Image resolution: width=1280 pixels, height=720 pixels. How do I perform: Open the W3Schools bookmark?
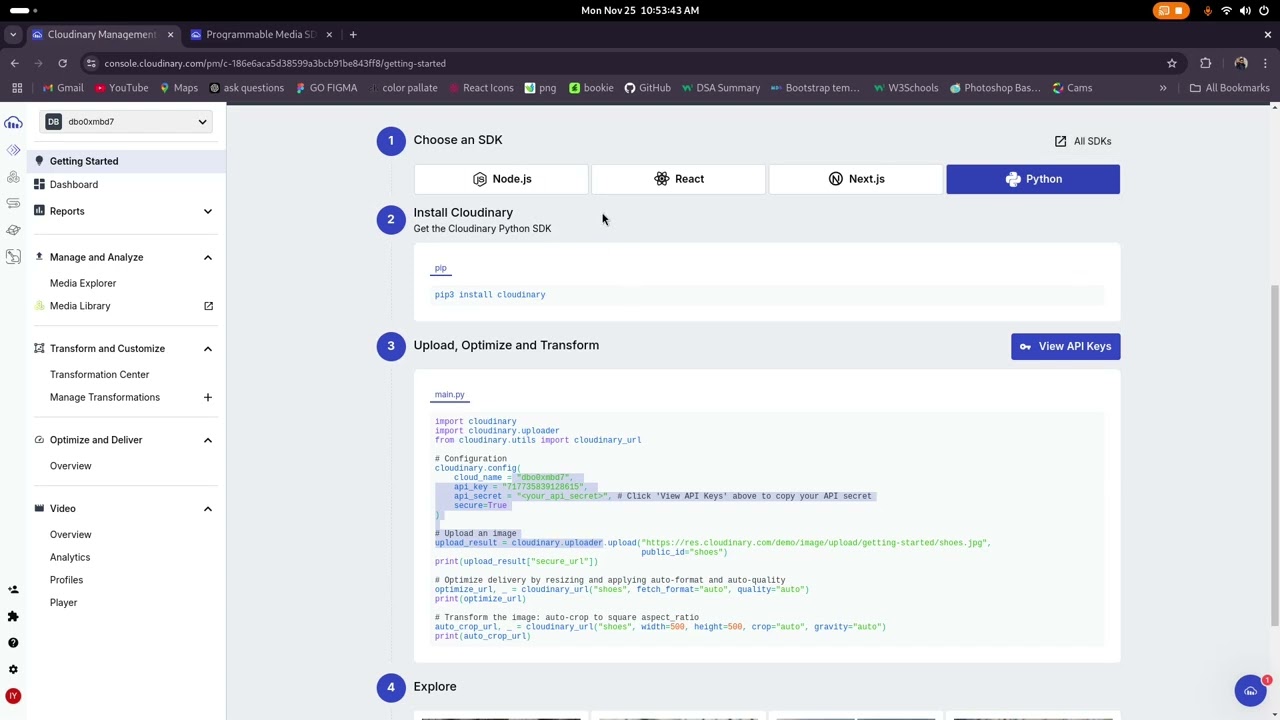tap(905, 88)
